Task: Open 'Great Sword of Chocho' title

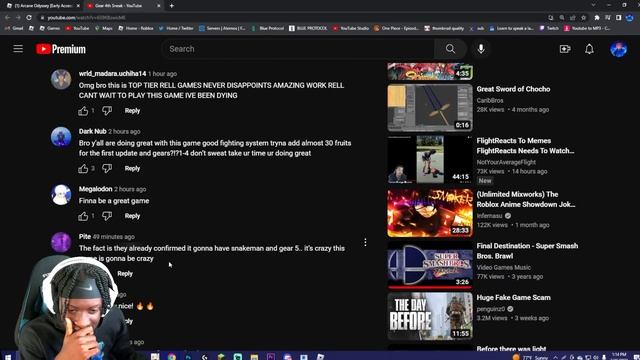Action: coord(513,89)
